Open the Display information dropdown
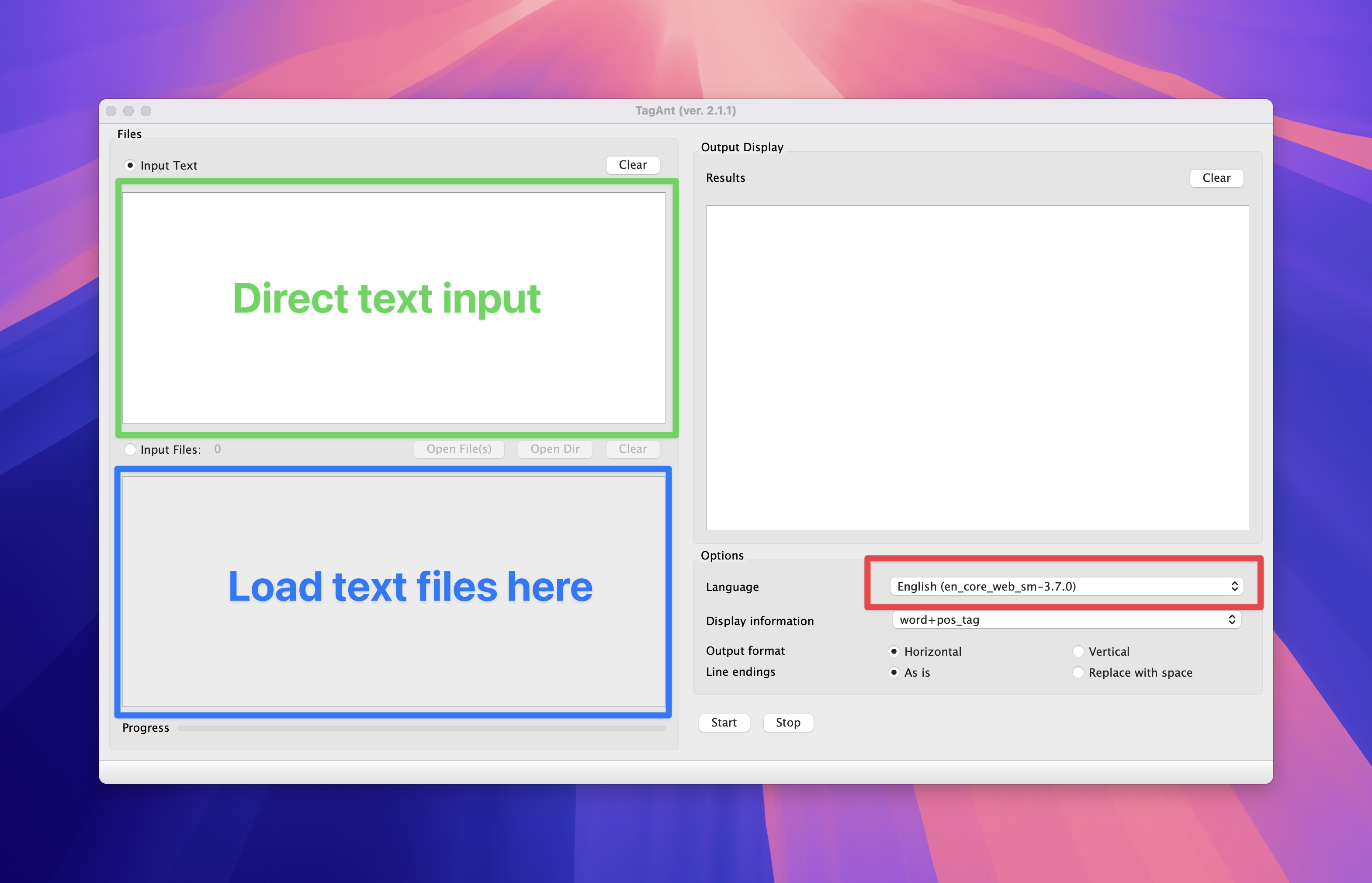Screen dimensions: 1372x883 [x=1060, y=620]
